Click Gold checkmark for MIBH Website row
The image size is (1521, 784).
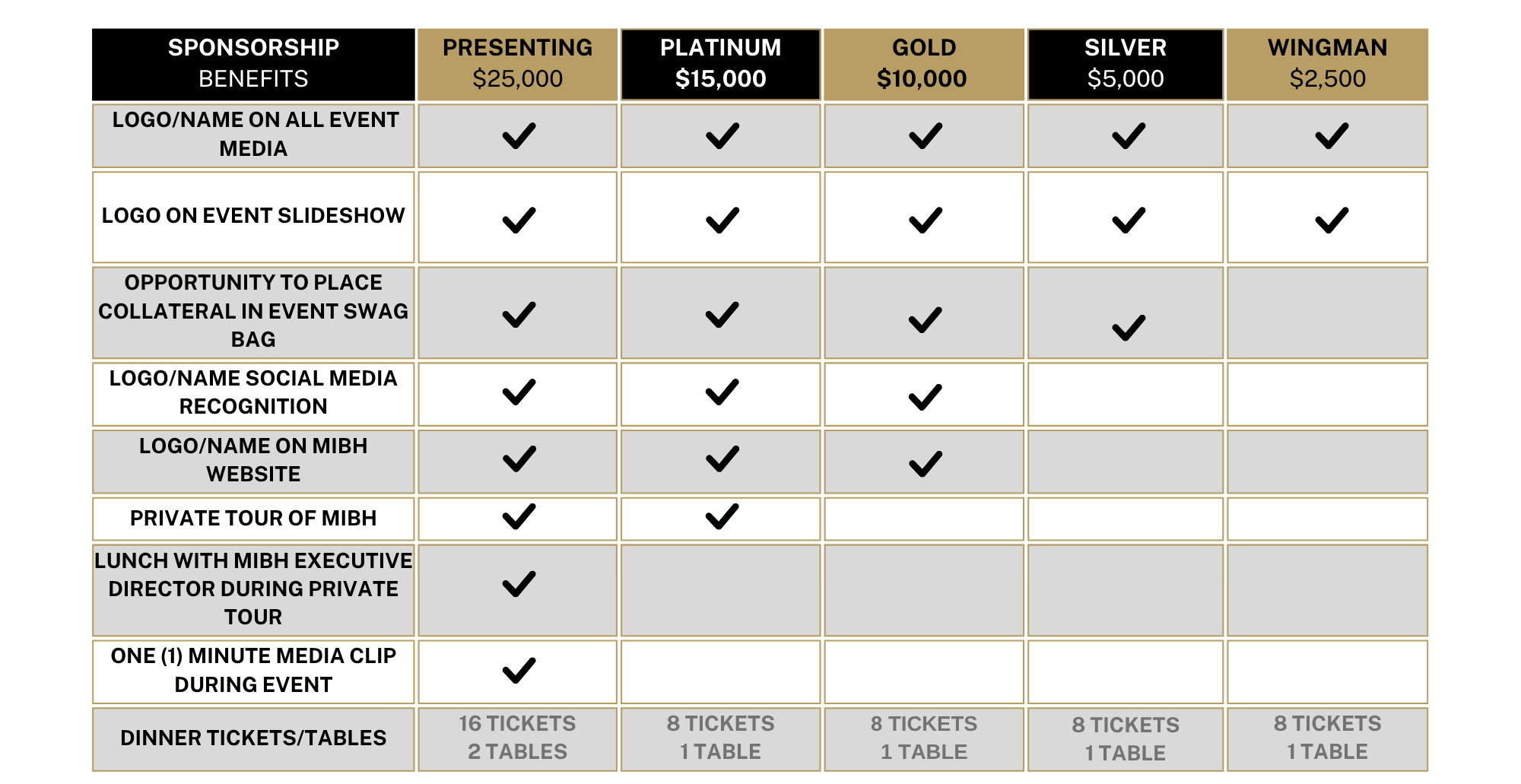click(925, 464)
